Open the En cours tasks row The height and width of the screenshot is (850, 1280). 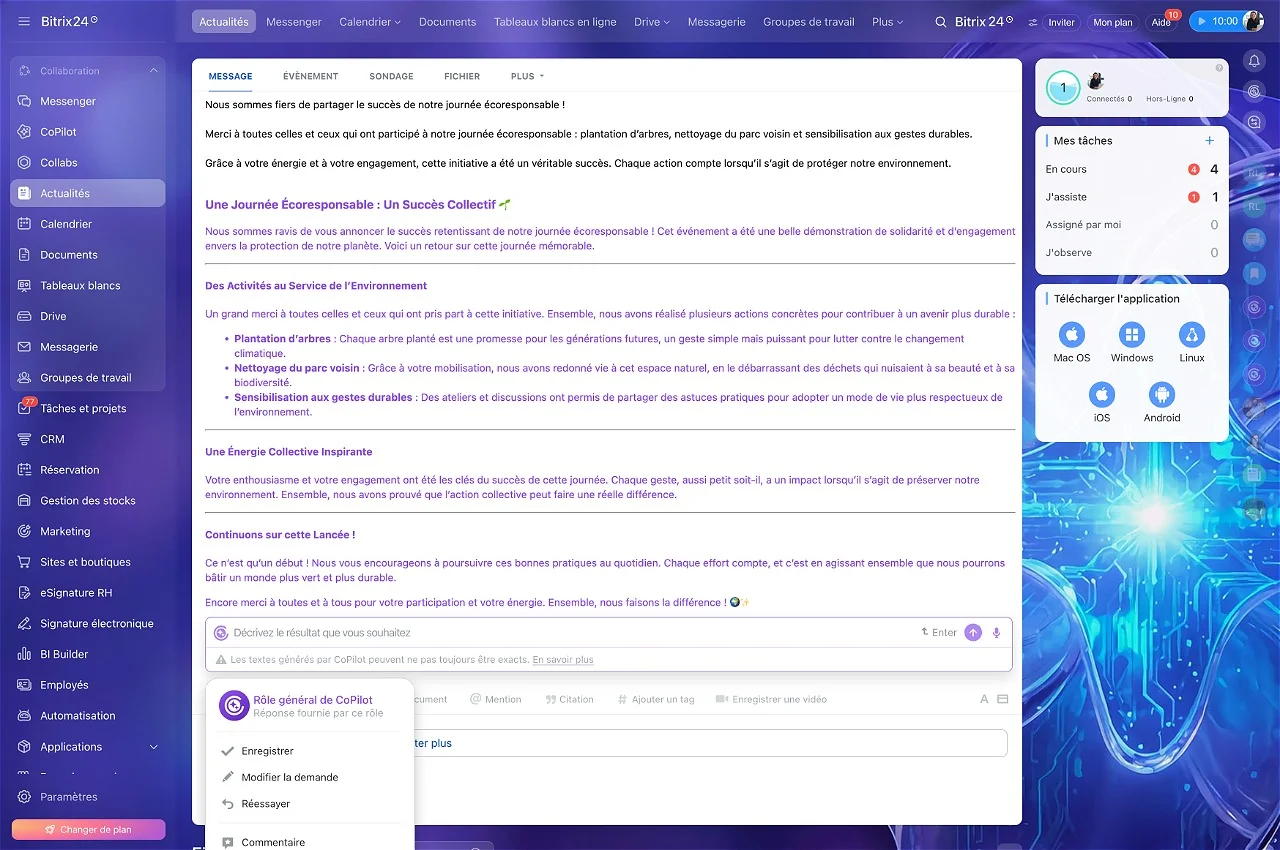(1132, 169)
